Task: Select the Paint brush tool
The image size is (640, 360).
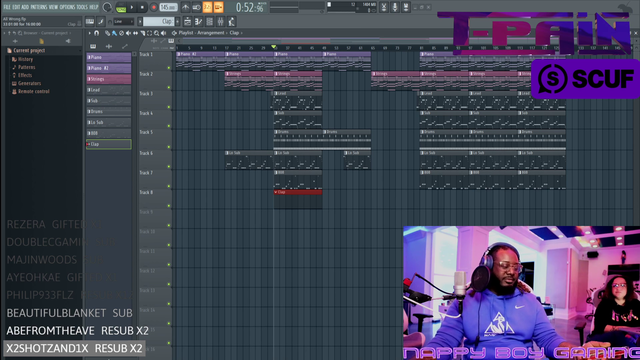Action: pyautogui.click(x=114, y=33)
